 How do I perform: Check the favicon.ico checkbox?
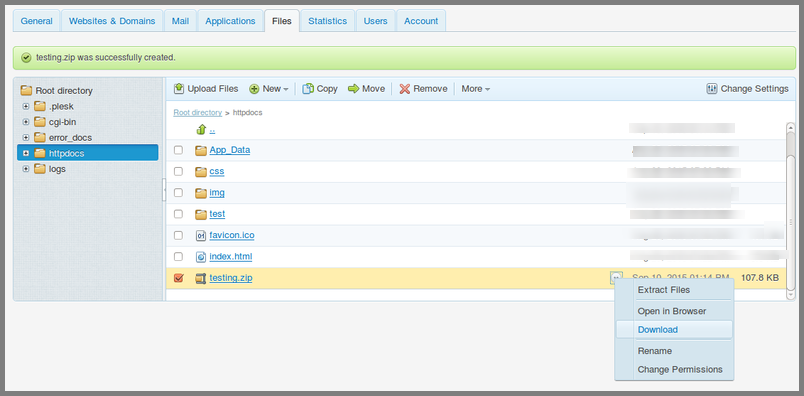(x=178, y=235)
